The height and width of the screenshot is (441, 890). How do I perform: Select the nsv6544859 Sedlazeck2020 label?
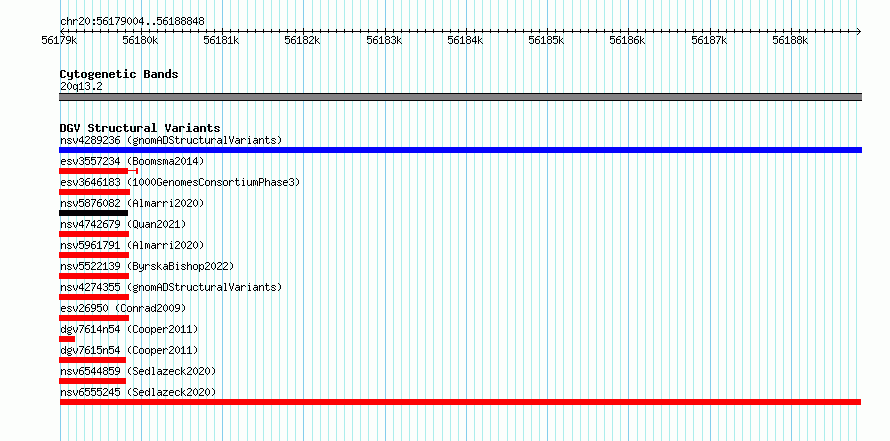(138, 371)
